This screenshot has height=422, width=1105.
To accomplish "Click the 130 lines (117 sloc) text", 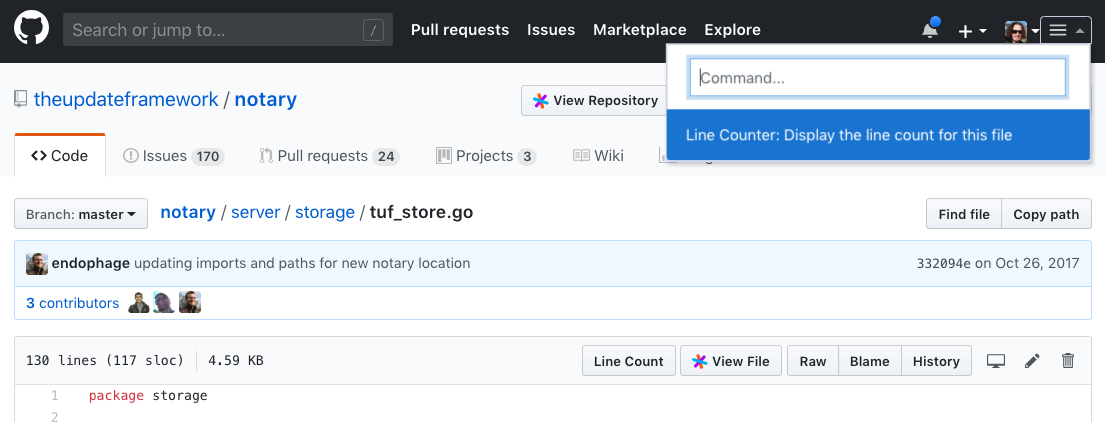I will pos(105,361).
